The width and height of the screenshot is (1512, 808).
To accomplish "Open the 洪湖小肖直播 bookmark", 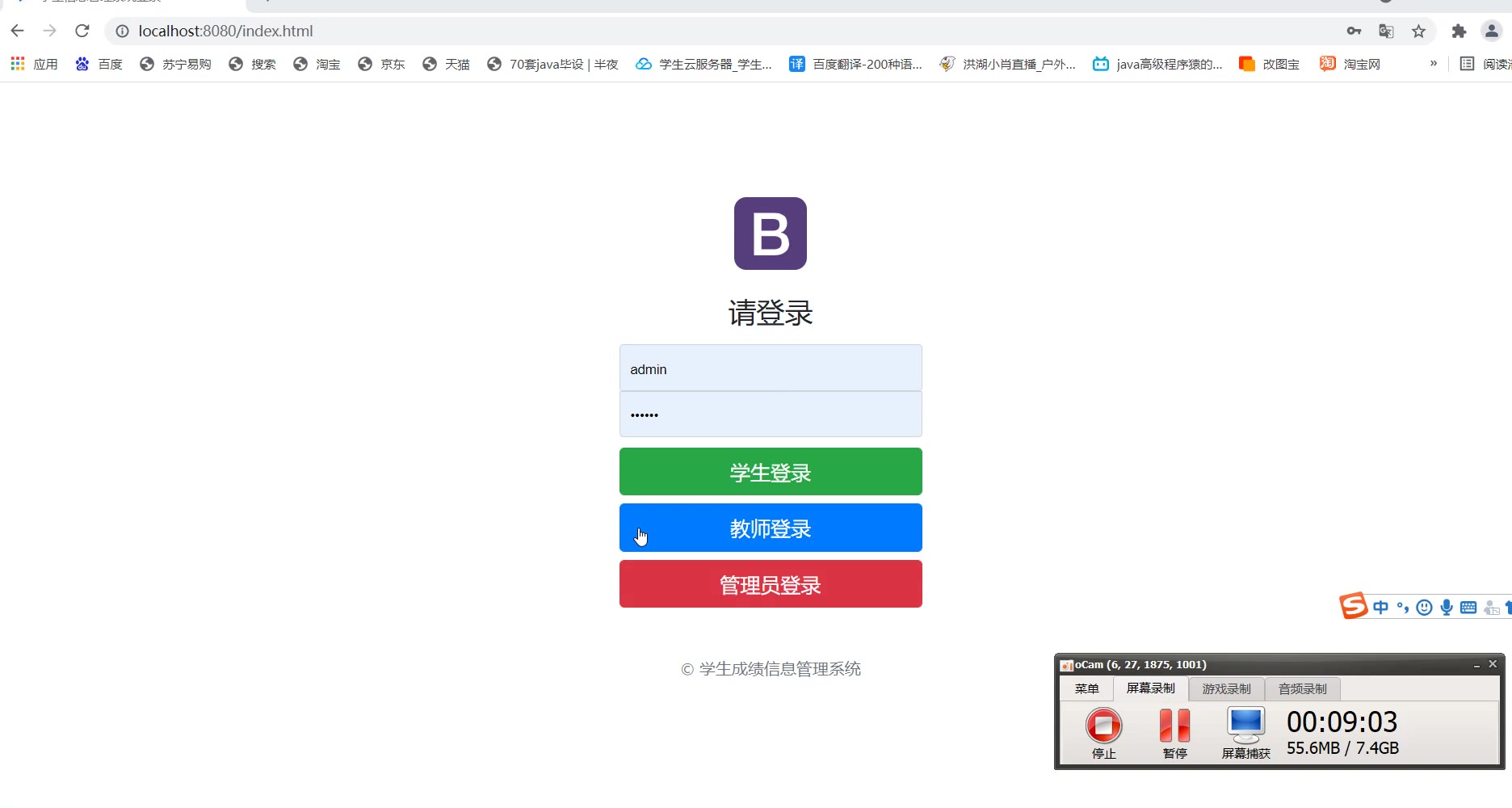I will point(1007,64).
